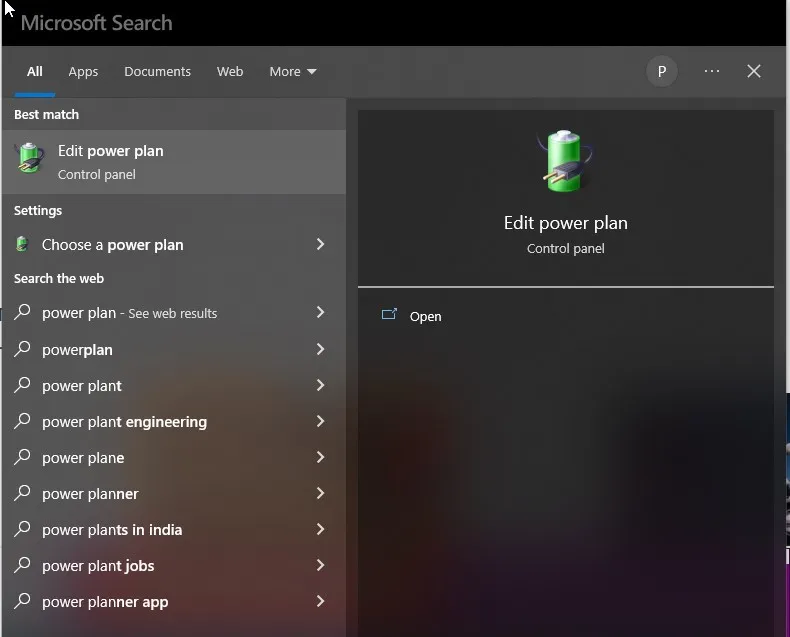This screenshot has width=790, height=637.
Task: Switch to the All tab
Action: pos(35,72)
